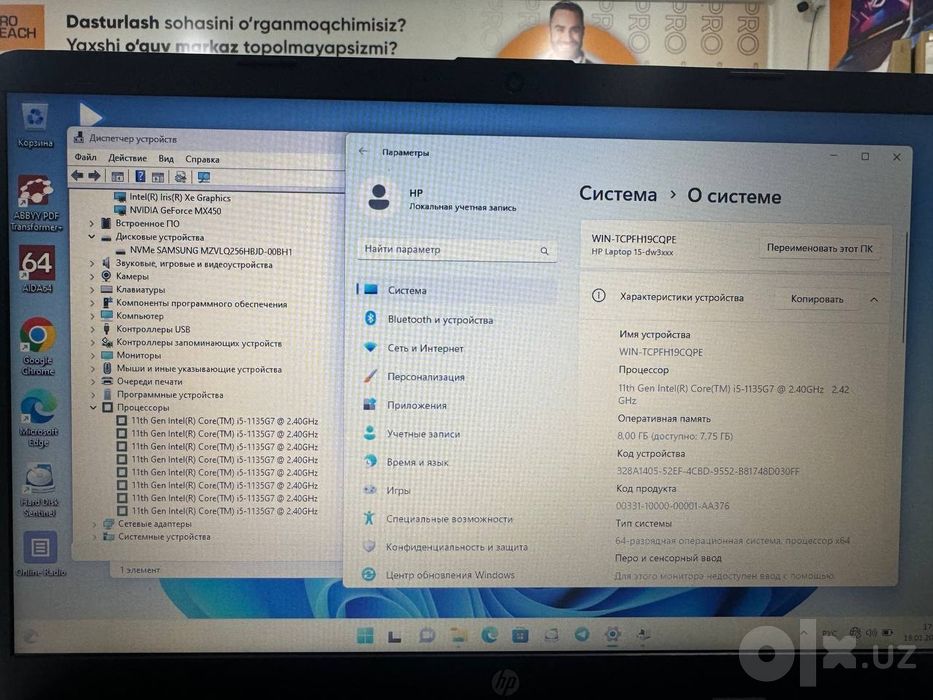Click the scan hardware monitor icon in toolbar
Screen dimensions: 933x700
[203, 177]
